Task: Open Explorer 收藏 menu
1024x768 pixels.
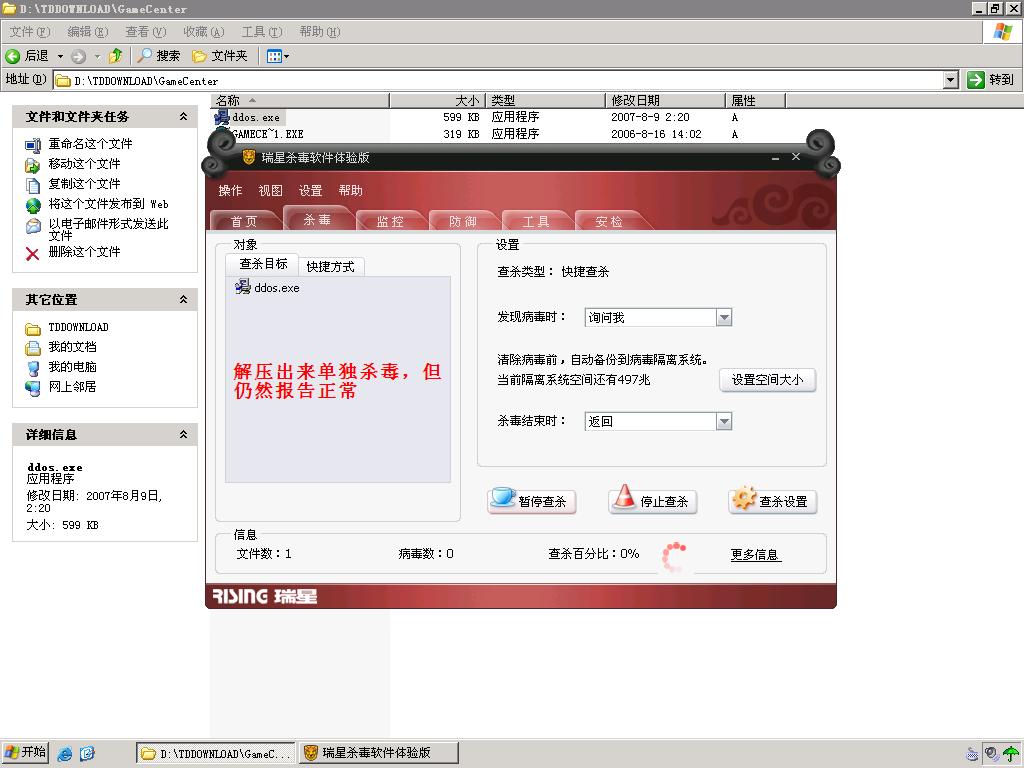Action: [204, 31]
